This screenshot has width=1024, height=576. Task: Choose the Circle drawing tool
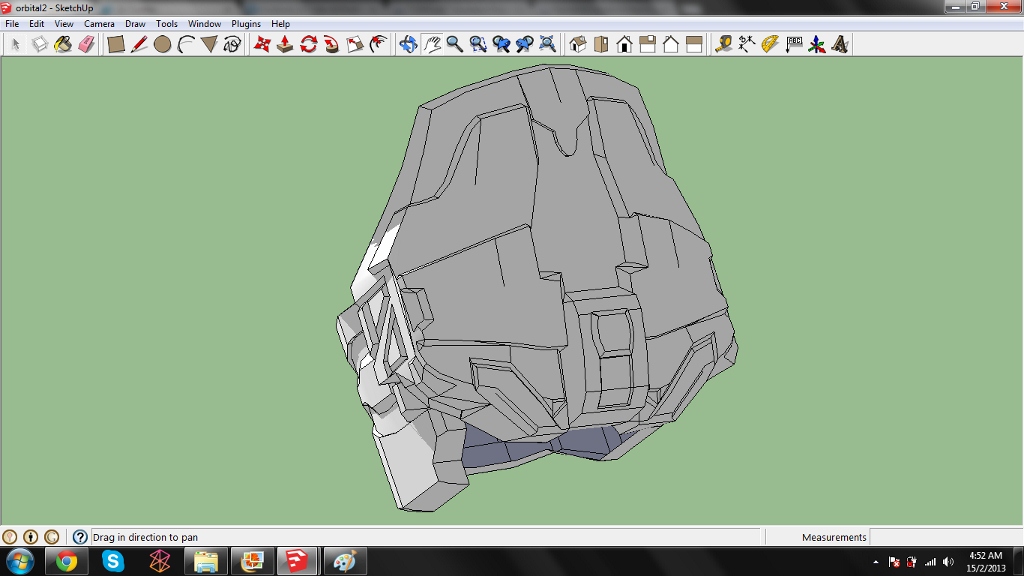click(x=163, y=44)
